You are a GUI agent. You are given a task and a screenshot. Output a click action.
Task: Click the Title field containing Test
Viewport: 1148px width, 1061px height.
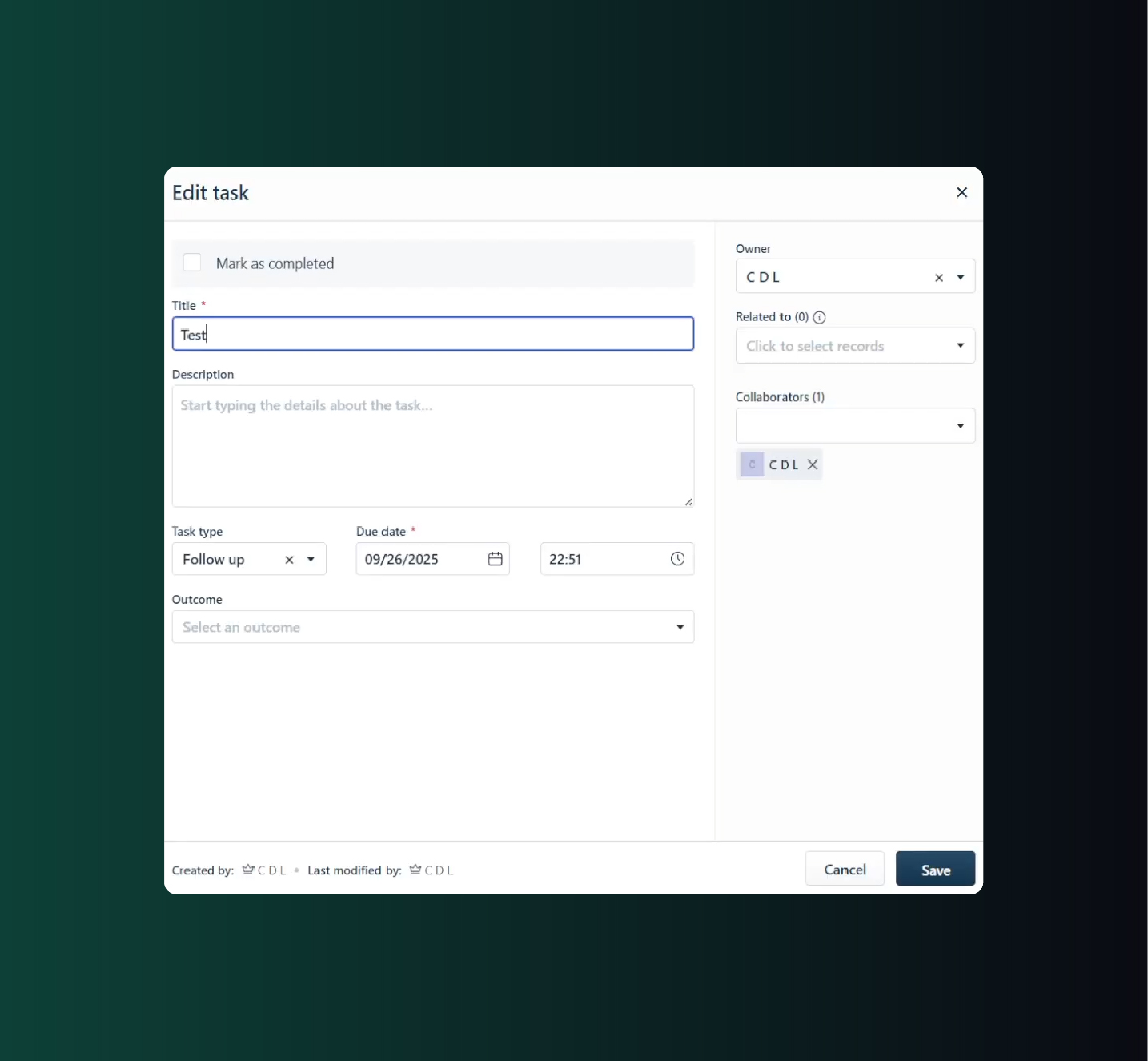432,334
